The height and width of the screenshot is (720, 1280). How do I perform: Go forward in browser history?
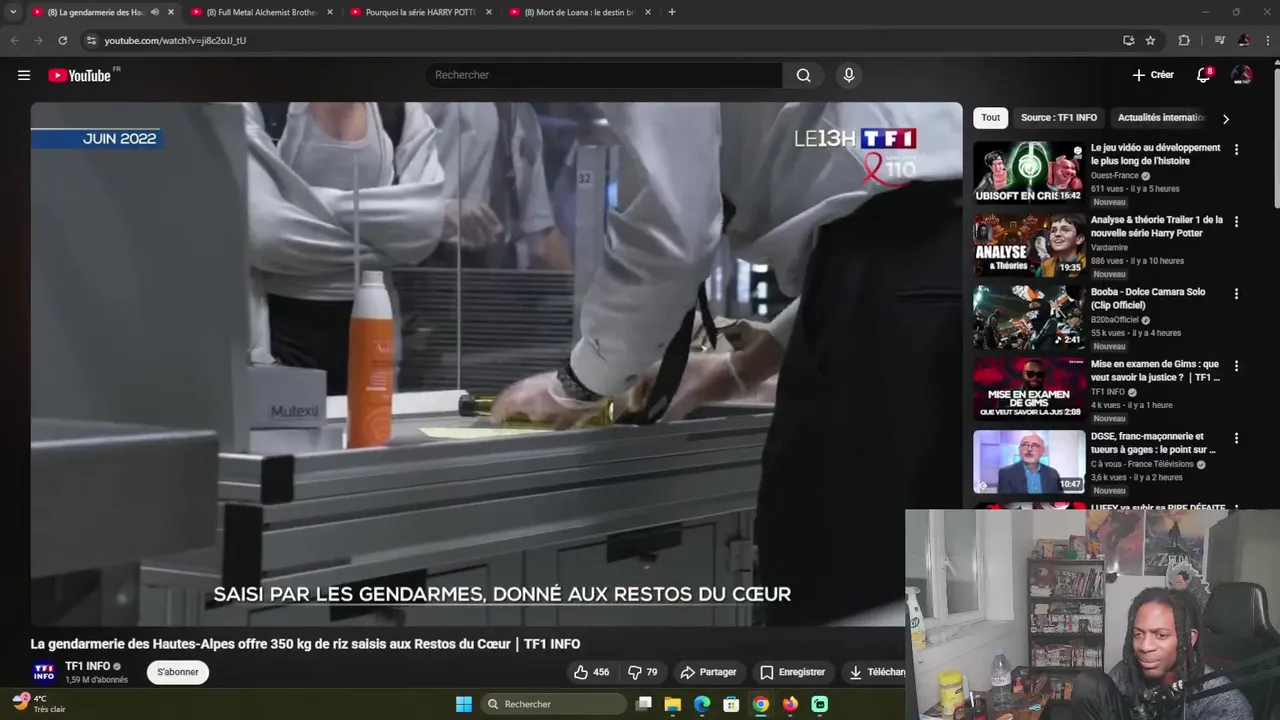coord(38,40)
